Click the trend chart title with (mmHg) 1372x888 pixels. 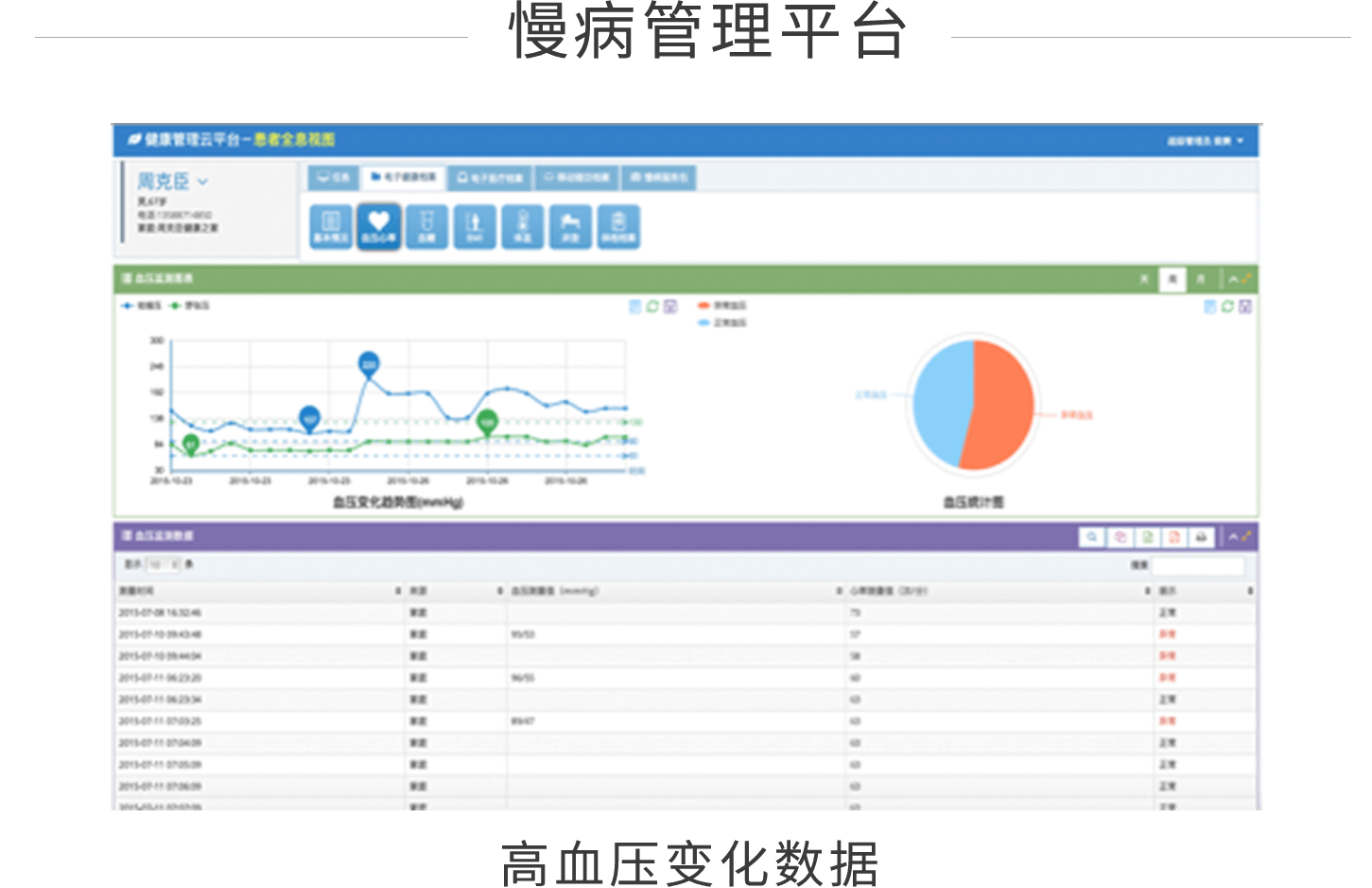398,502
